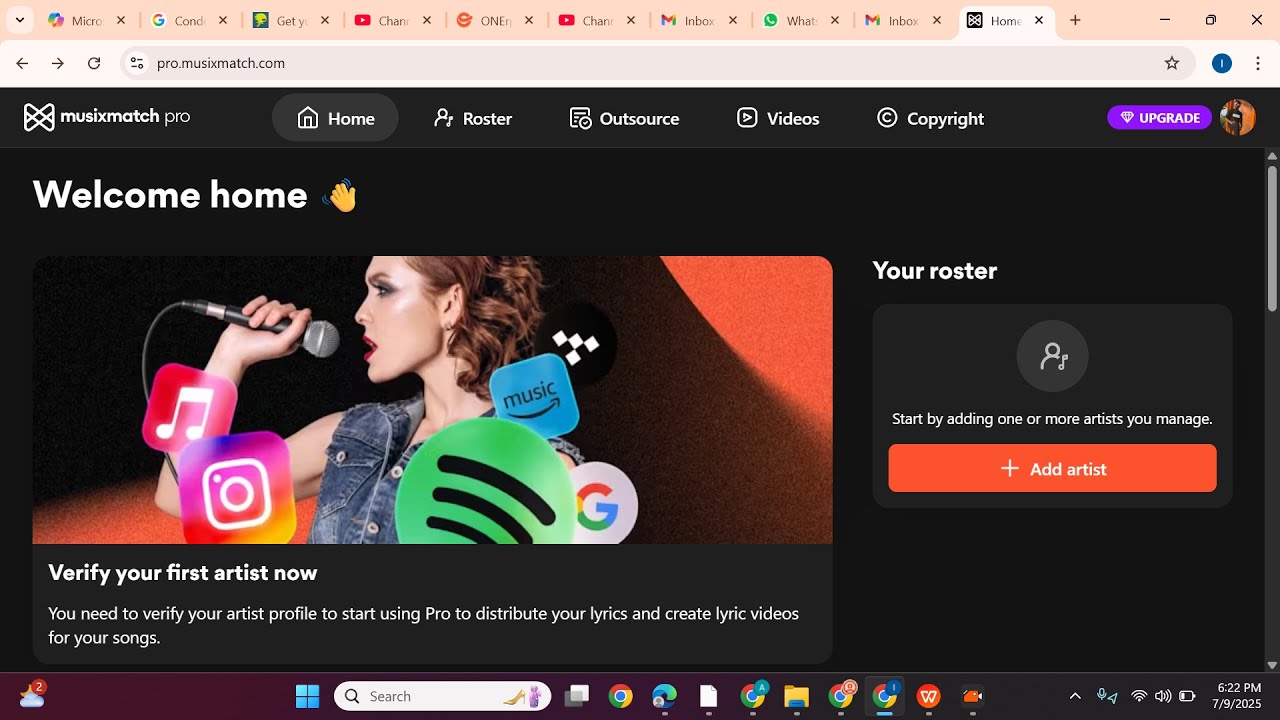The image size is (1280, 720).
Task: Click the taskbar Search box
Action: [x=443, y=696]
